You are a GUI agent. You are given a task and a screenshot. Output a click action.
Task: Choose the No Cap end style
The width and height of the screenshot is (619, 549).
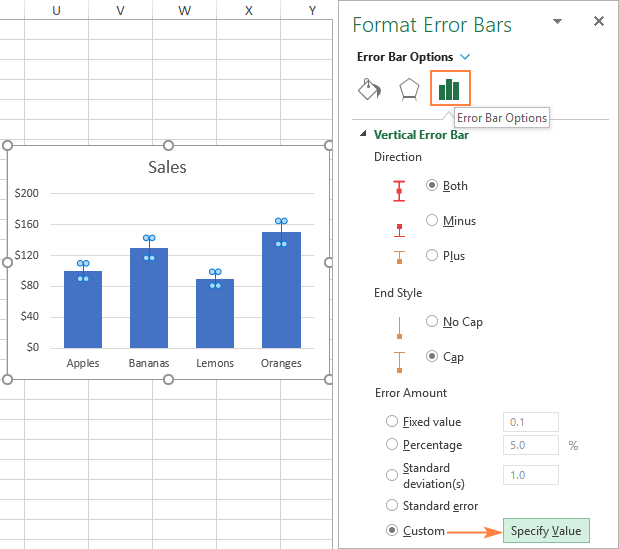(x=432, y=321)
